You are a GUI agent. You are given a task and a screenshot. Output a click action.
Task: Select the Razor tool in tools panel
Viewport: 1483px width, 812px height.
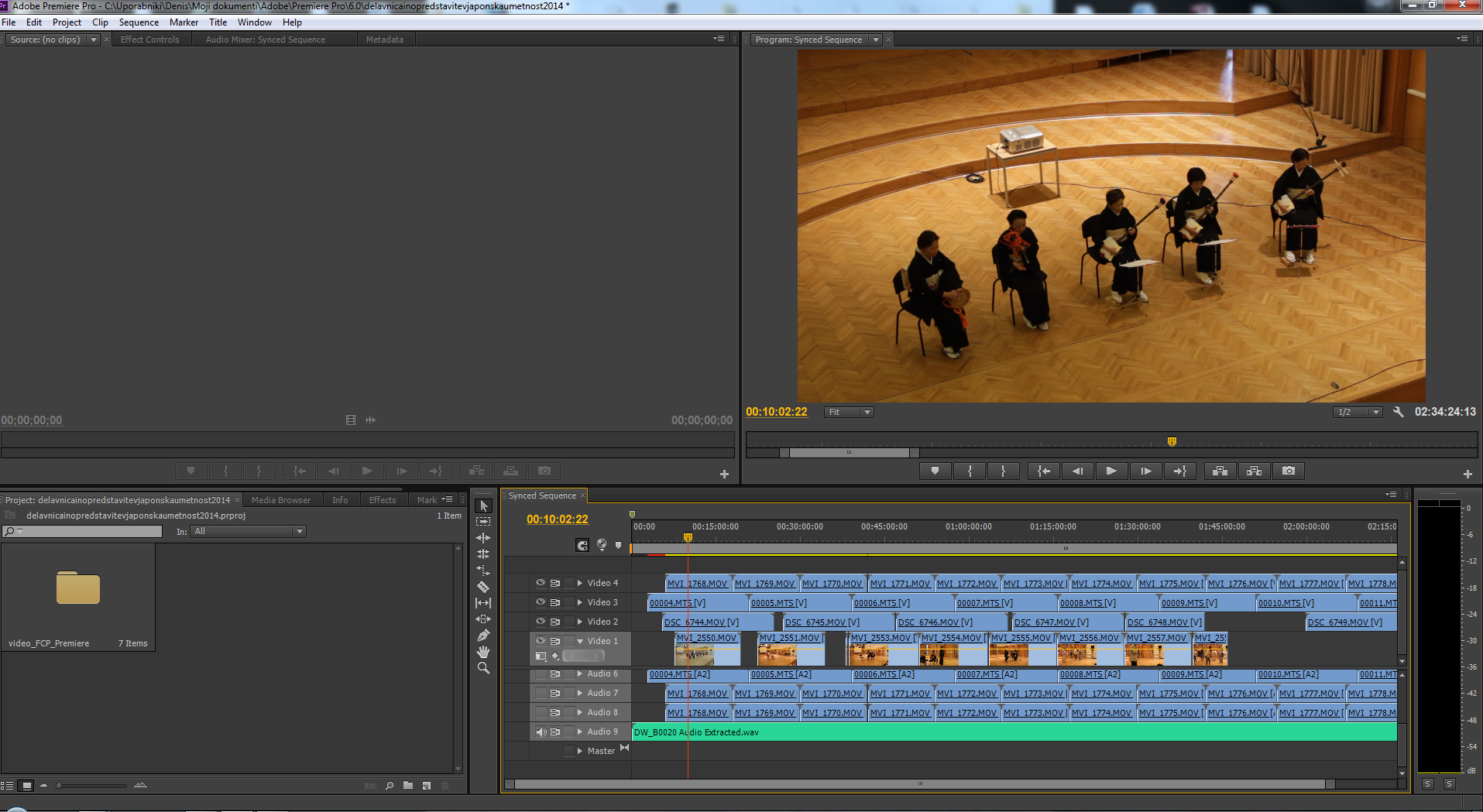pyautogui.click(x=483, y=587)
